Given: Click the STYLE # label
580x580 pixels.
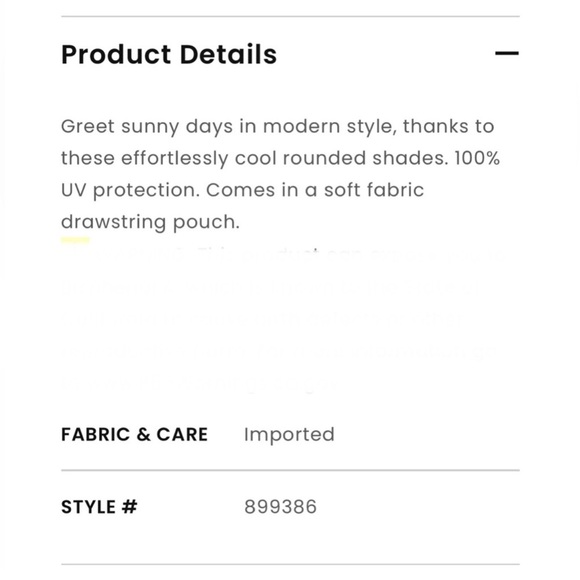Looking at the screenshot, I should tap(99, 507).
